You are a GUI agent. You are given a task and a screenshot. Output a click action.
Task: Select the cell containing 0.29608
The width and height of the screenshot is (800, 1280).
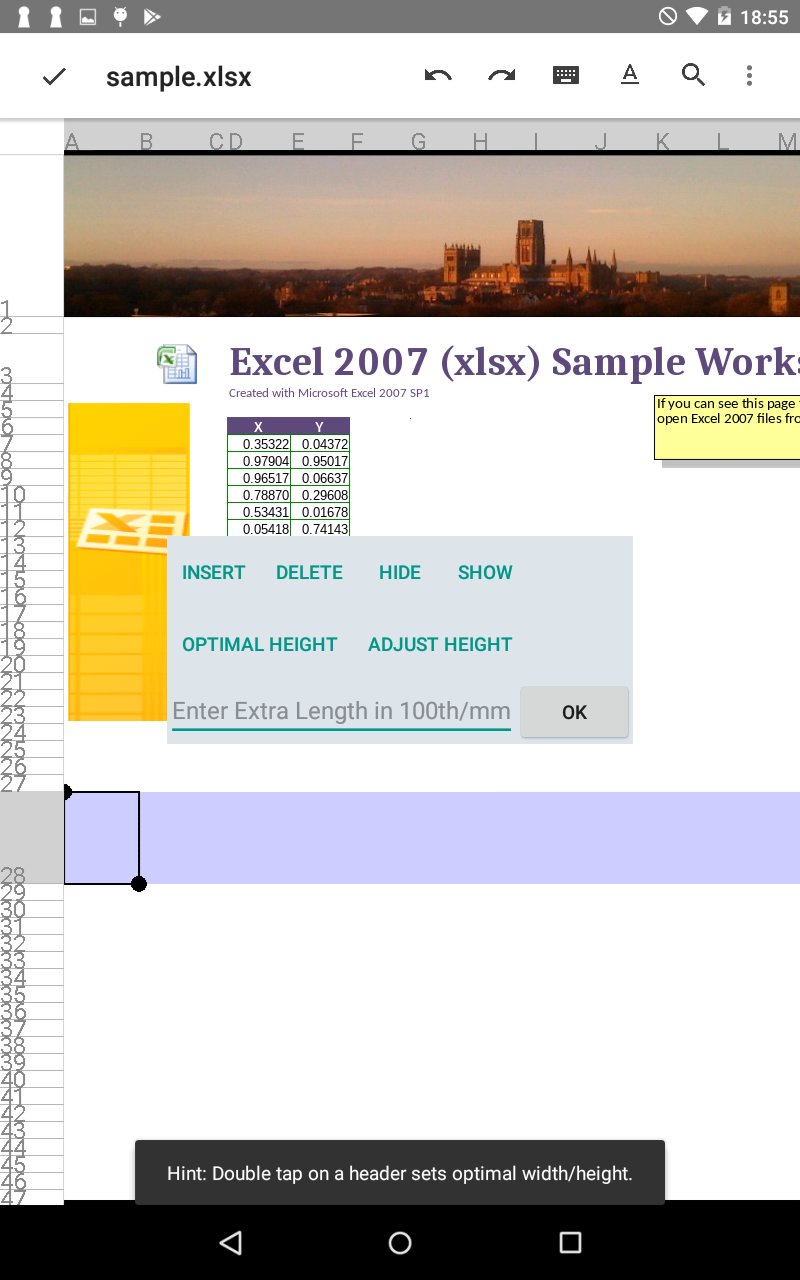pos(320,495)
